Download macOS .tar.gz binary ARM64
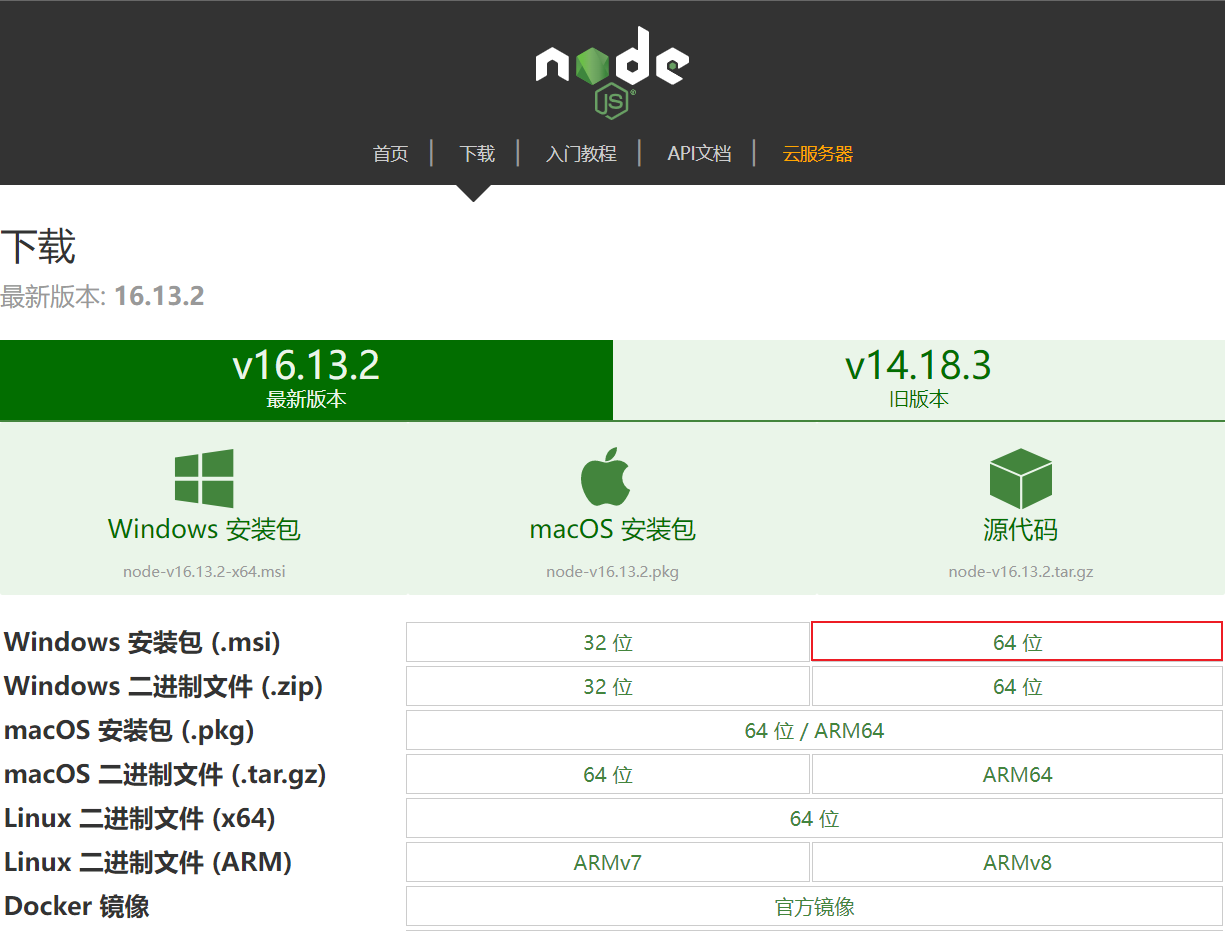 1017,774
